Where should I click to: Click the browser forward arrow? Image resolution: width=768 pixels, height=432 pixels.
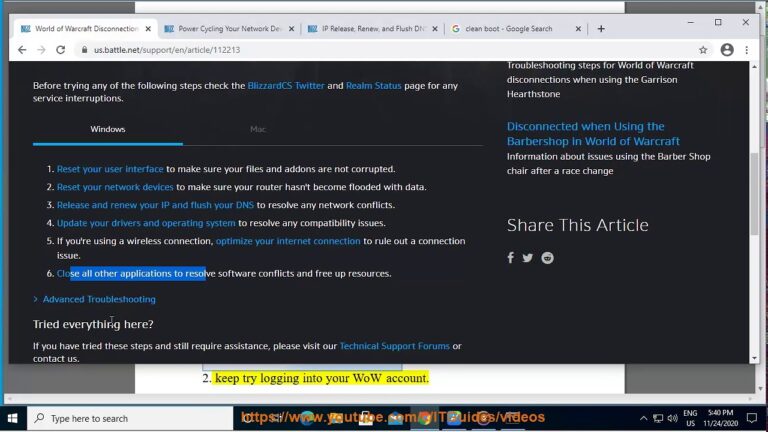41,50
